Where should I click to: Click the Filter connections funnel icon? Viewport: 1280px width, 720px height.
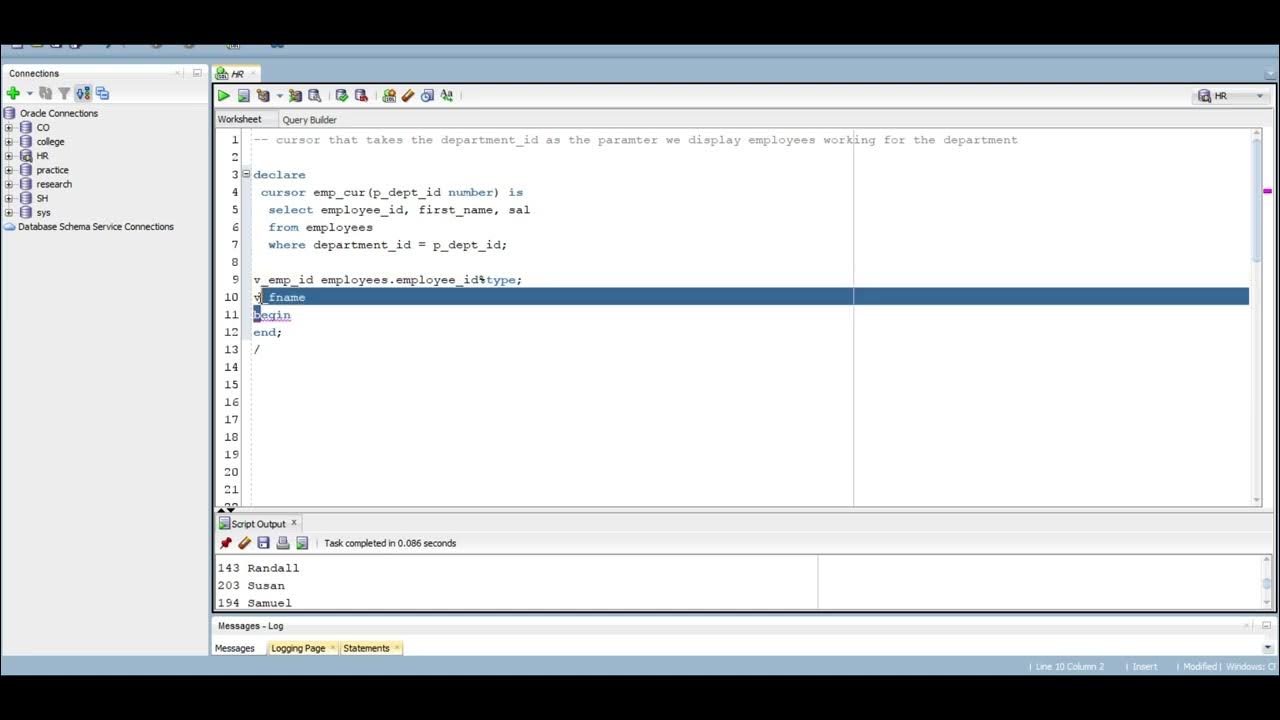tap(64, 93)
